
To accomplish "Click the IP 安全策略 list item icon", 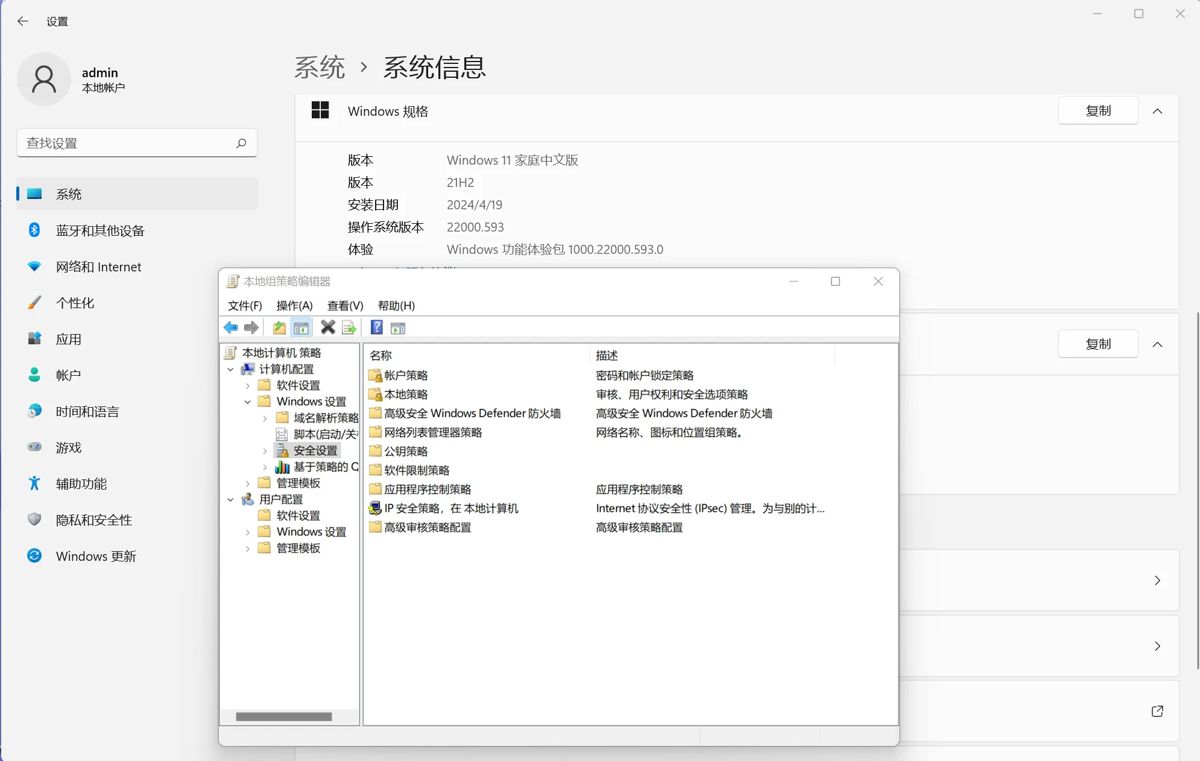I will (376, 508).
